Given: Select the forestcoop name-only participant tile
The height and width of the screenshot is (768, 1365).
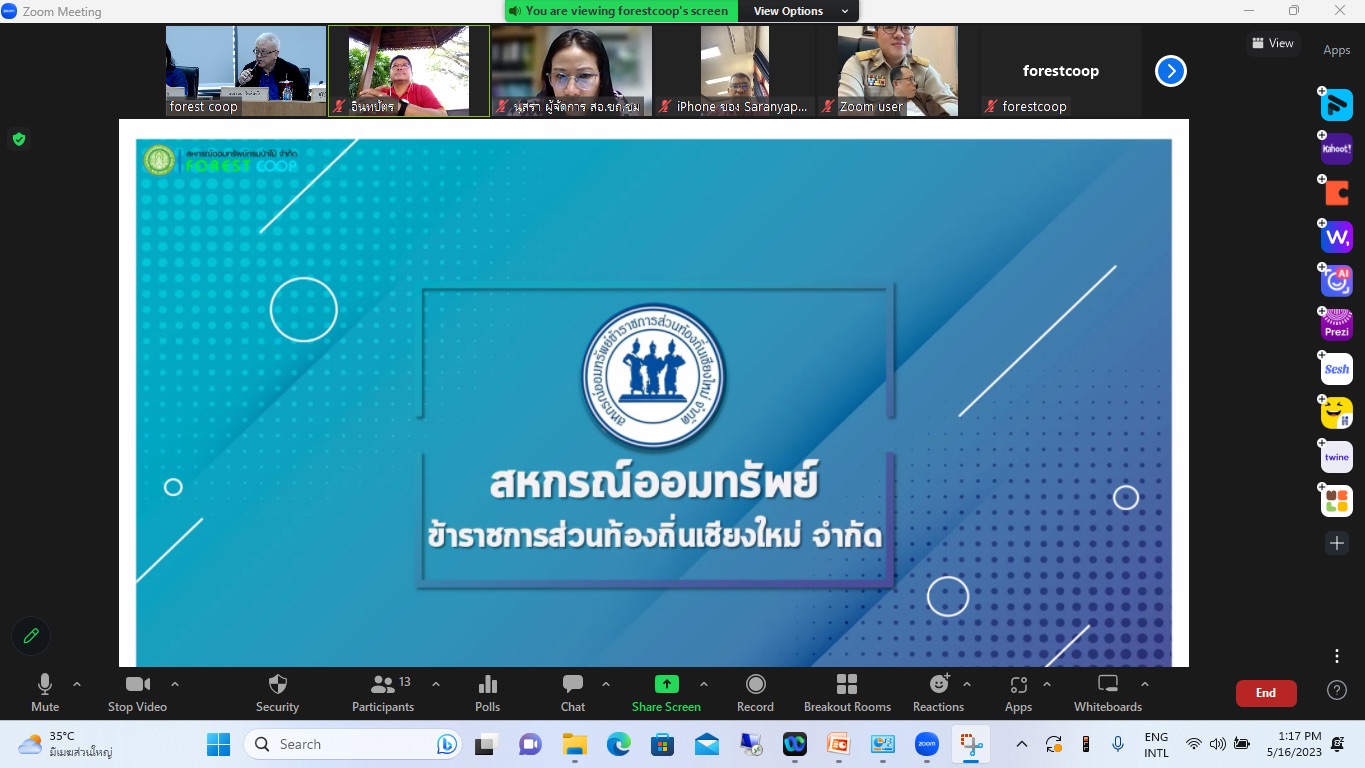Looking at the screenshot, I should click(x=1060, y=71).
